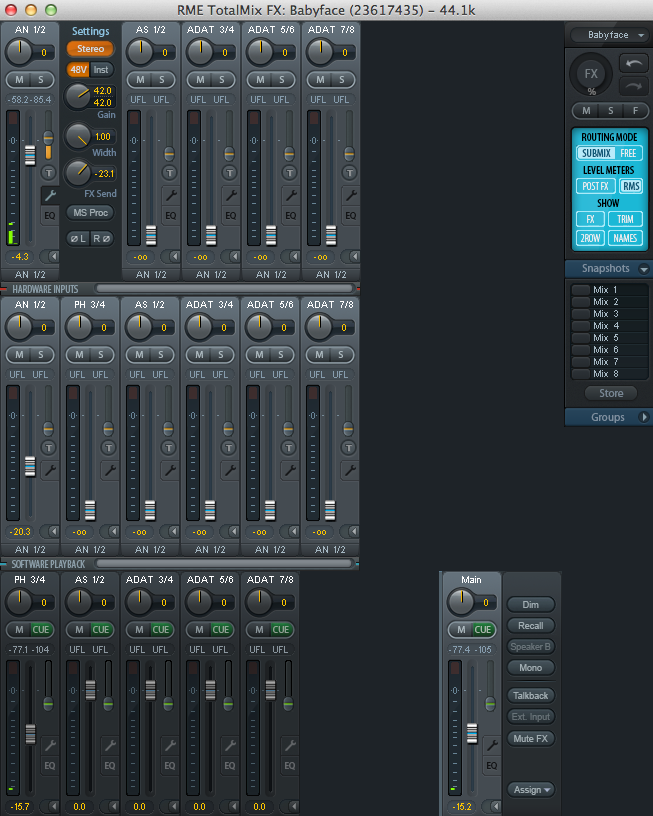Click hardware output PH 3/4 fader handle
653x816 pixels.
point(30,734)
